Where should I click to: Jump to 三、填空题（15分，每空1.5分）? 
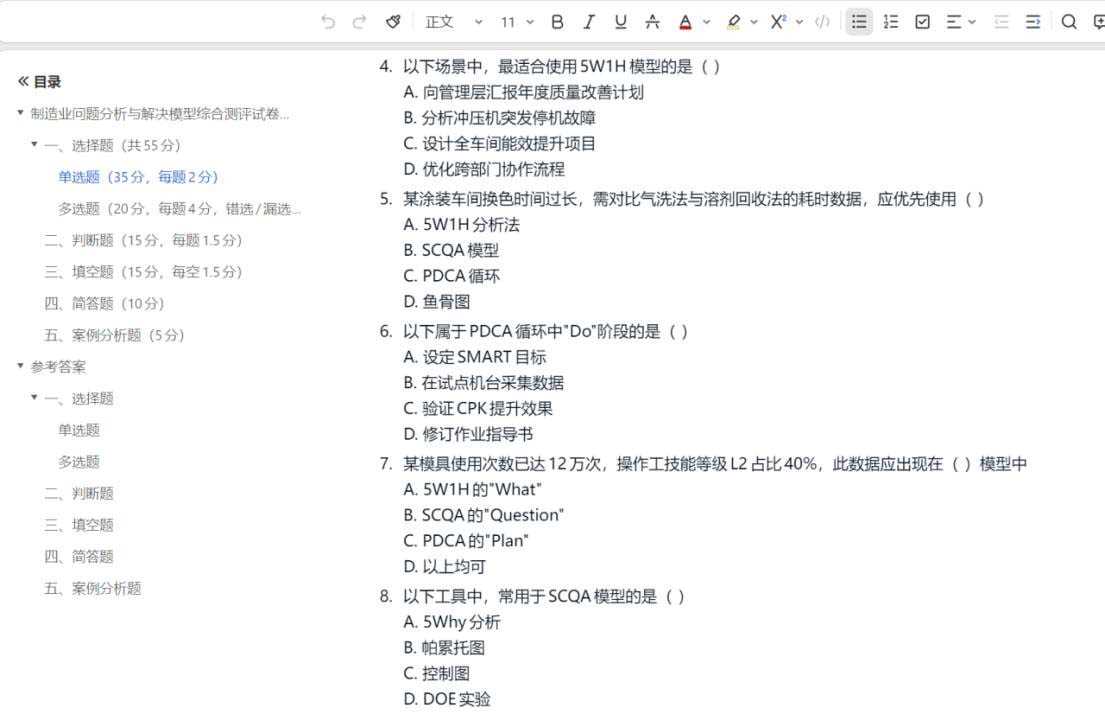(x=143, y=272)
